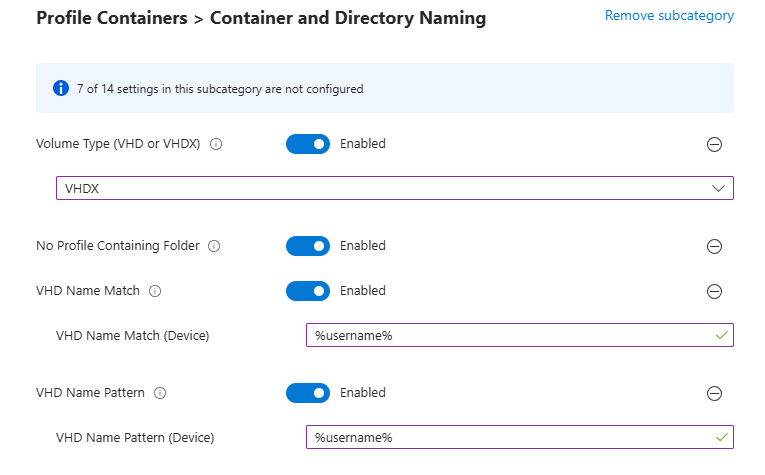Click the blue info icon in the notification banner
This screenshot has height=475, width=765.
click(x=59, y=88)
